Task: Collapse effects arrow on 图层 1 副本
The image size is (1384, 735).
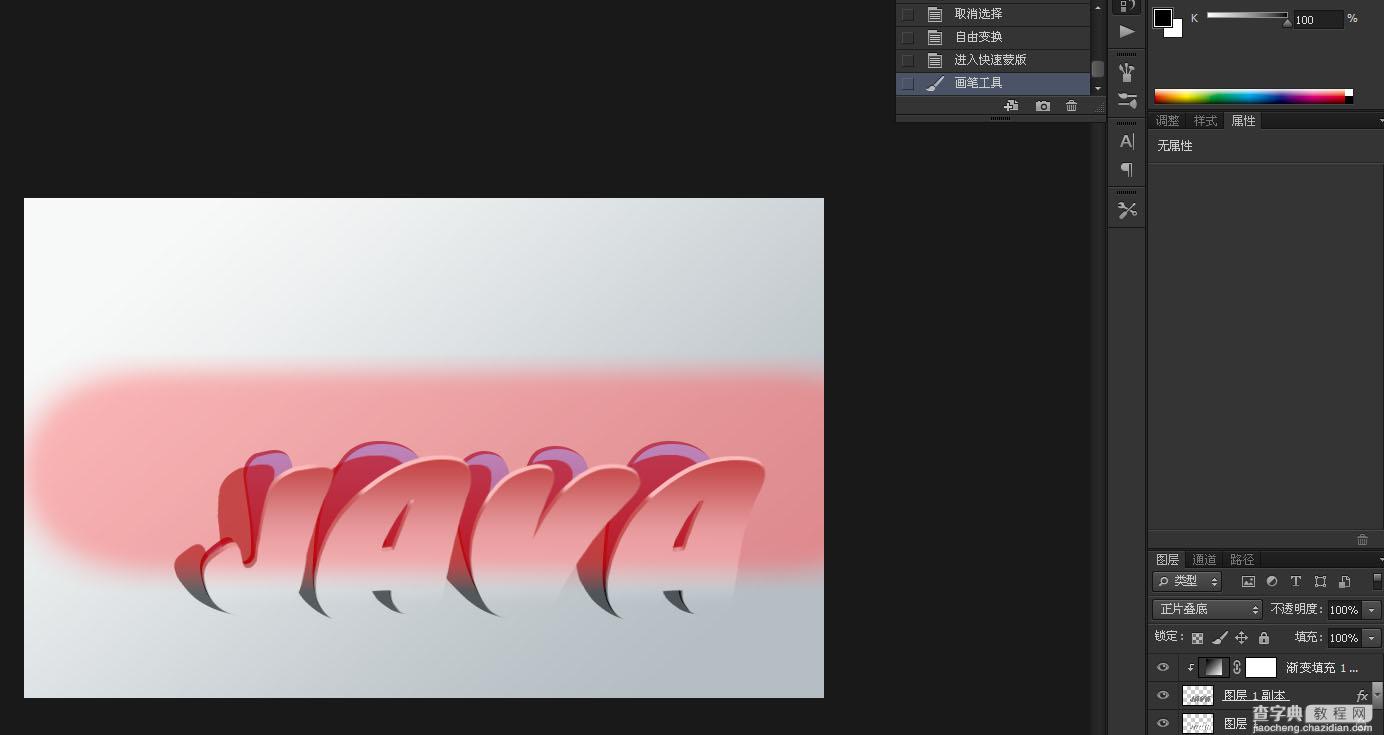Action: (1378, 693)
